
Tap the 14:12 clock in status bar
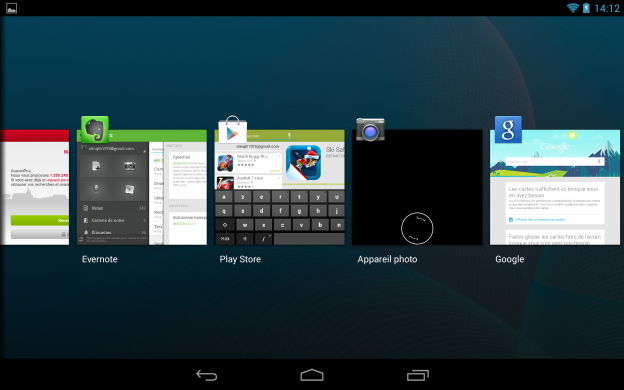607,8
